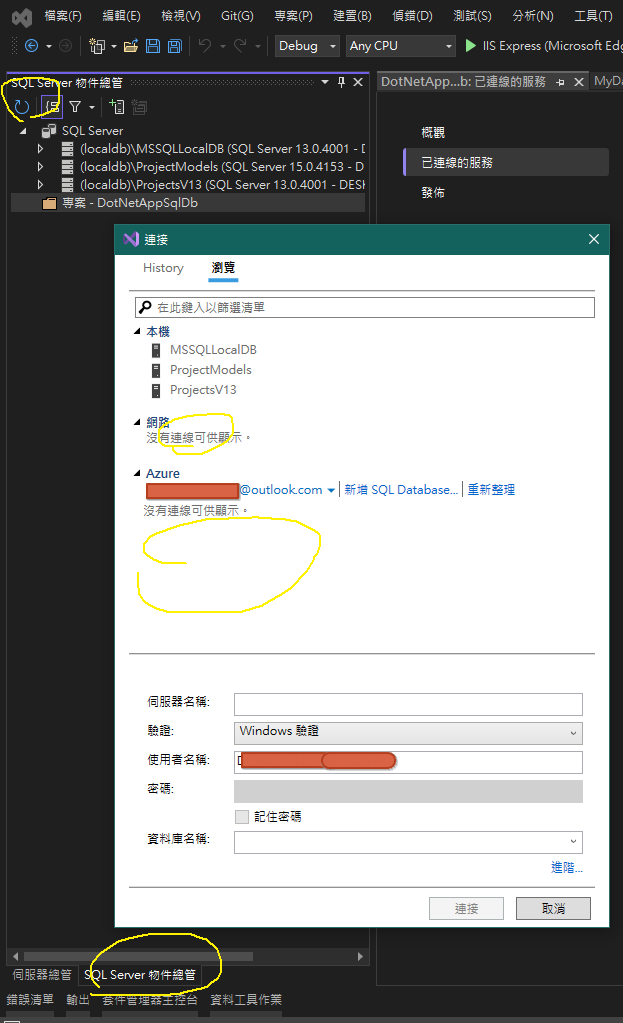The width and height of the screenshot is (623, 1023).
Task: Click the 取消 cancel button
Action: coord(553,909)
